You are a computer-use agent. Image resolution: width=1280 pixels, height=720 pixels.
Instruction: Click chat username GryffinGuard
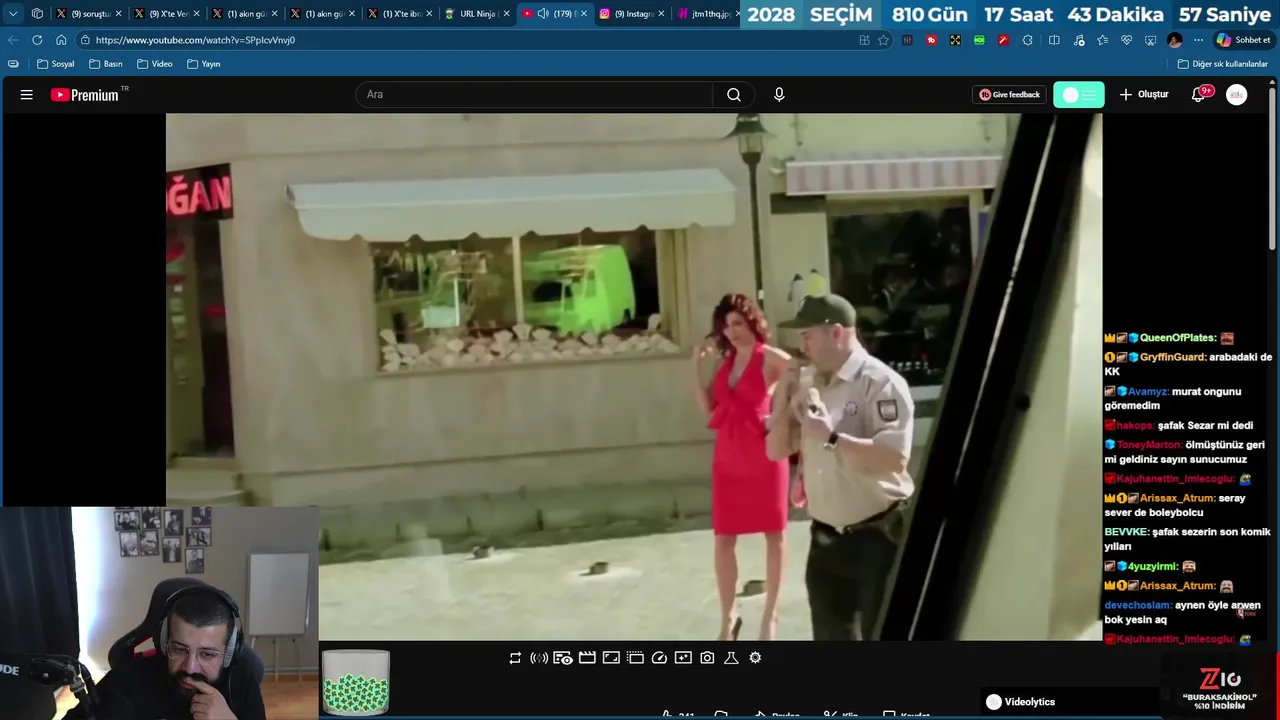coord(1172,357)
